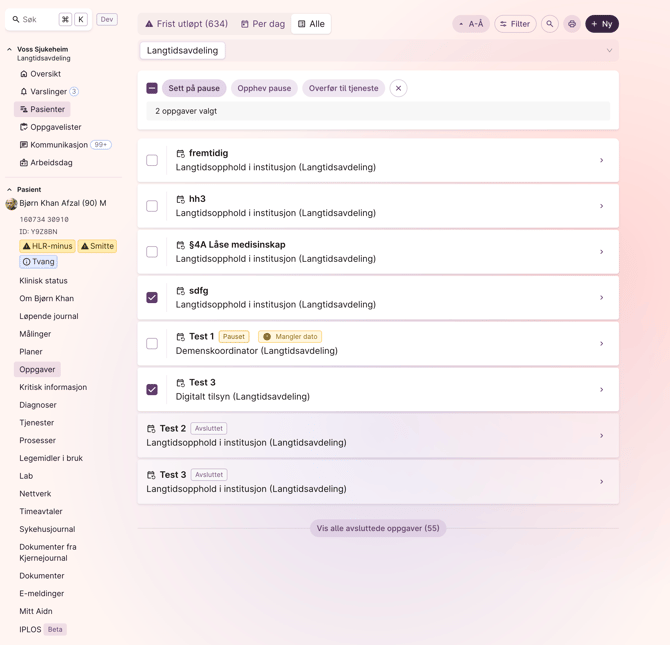Clear selection with the X button
This screenshot has width=670, height=645.
(398, 88)
